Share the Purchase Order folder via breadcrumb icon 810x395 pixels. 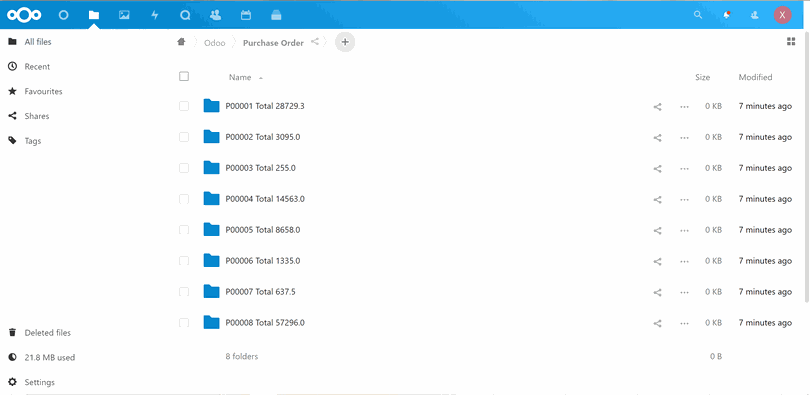315,42
